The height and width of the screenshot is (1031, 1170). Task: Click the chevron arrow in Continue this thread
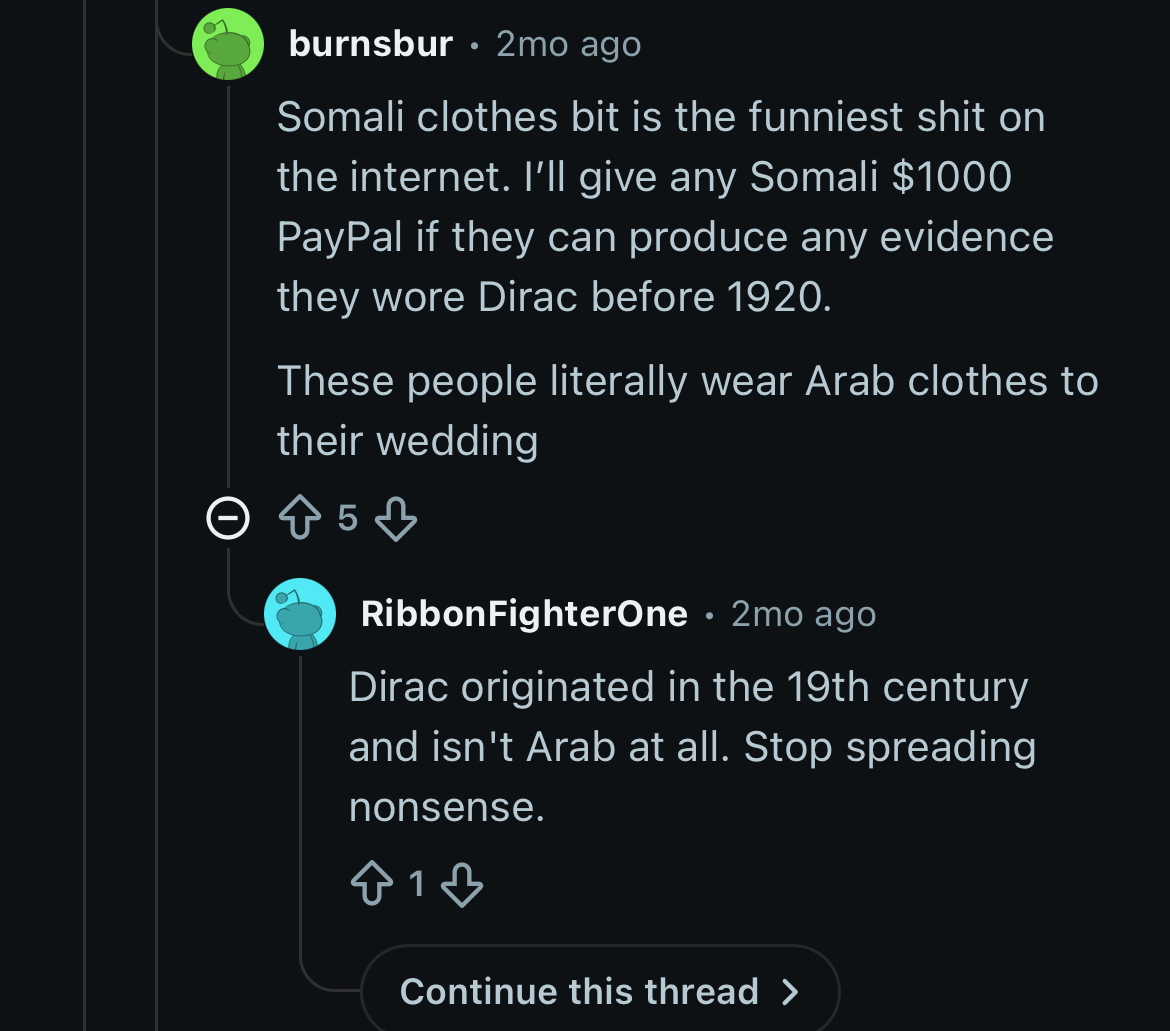click(790, 992)
